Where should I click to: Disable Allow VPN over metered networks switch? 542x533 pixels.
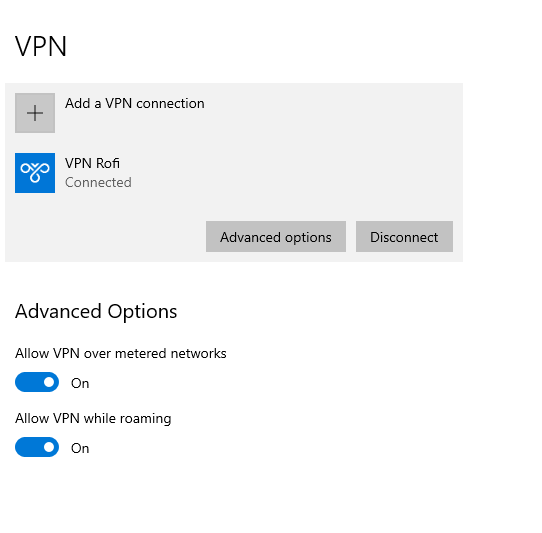(37, 382)
